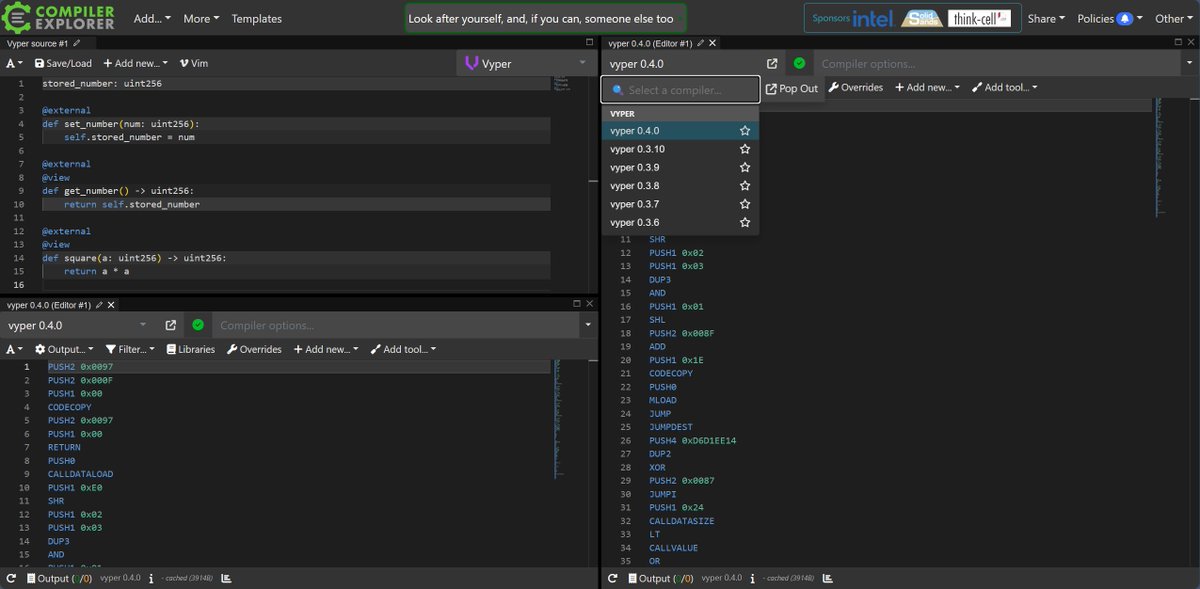Open Output in right pane status bar
1200x589 pixels.
point(661,578)
